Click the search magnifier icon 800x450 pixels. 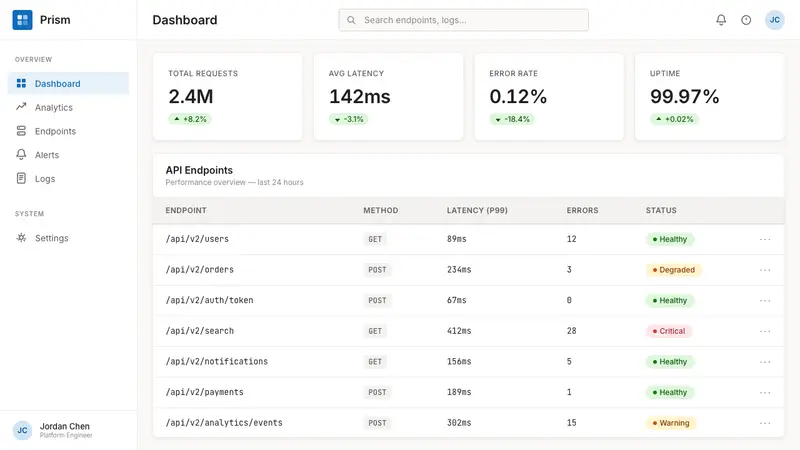351,20
